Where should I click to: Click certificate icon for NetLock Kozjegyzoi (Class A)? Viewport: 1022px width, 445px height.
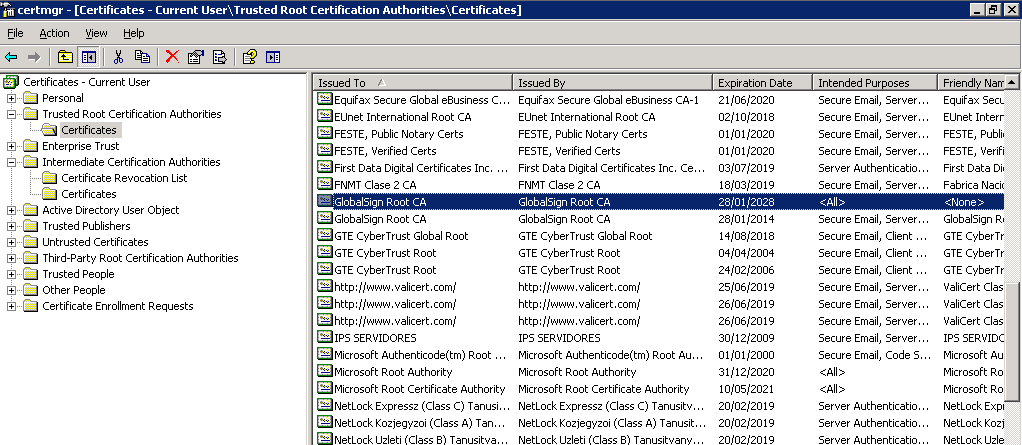tap(325, 422)
